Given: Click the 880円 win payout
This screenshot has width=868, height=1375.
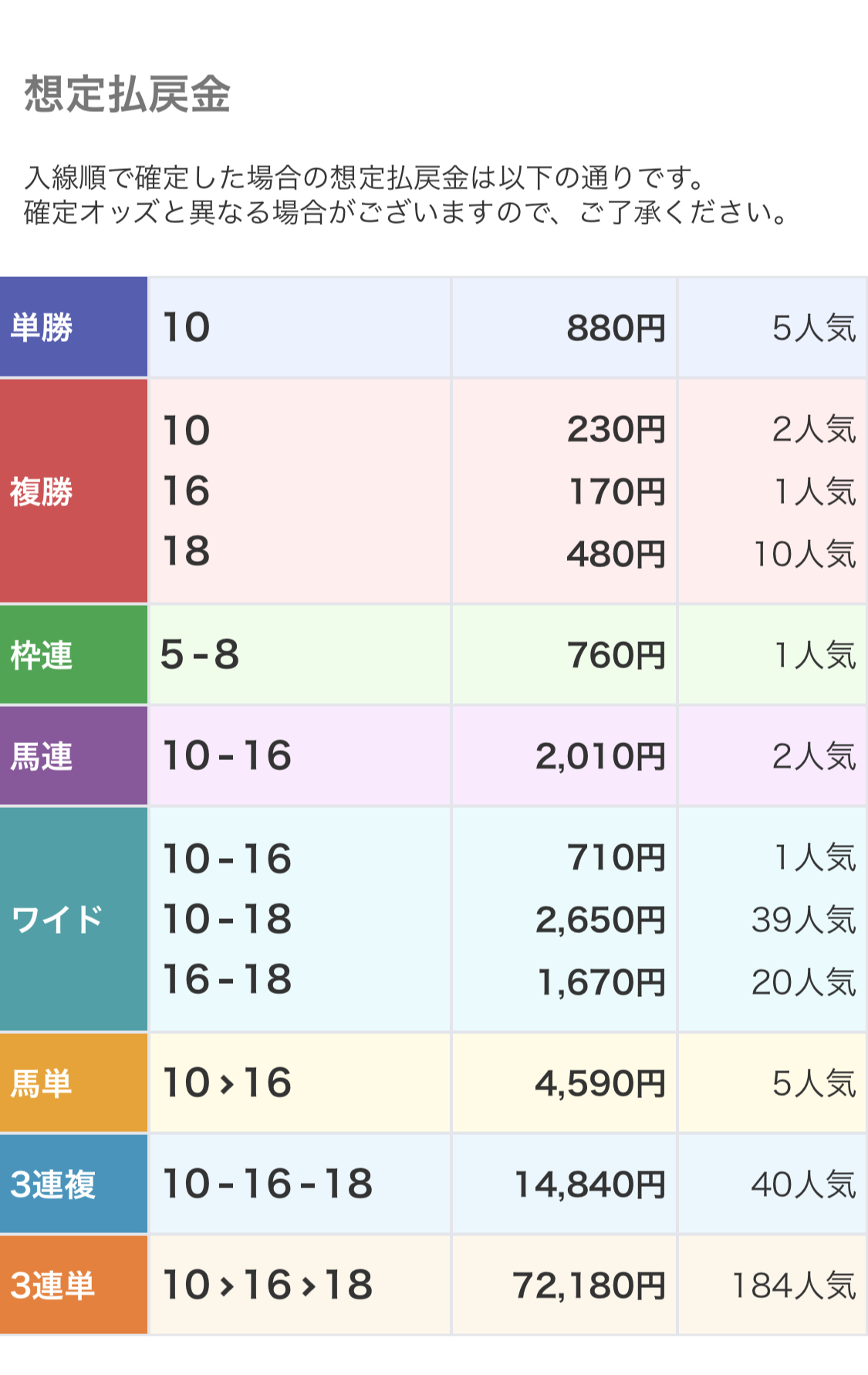Looking at the screenshot, I should click(616, 329).
